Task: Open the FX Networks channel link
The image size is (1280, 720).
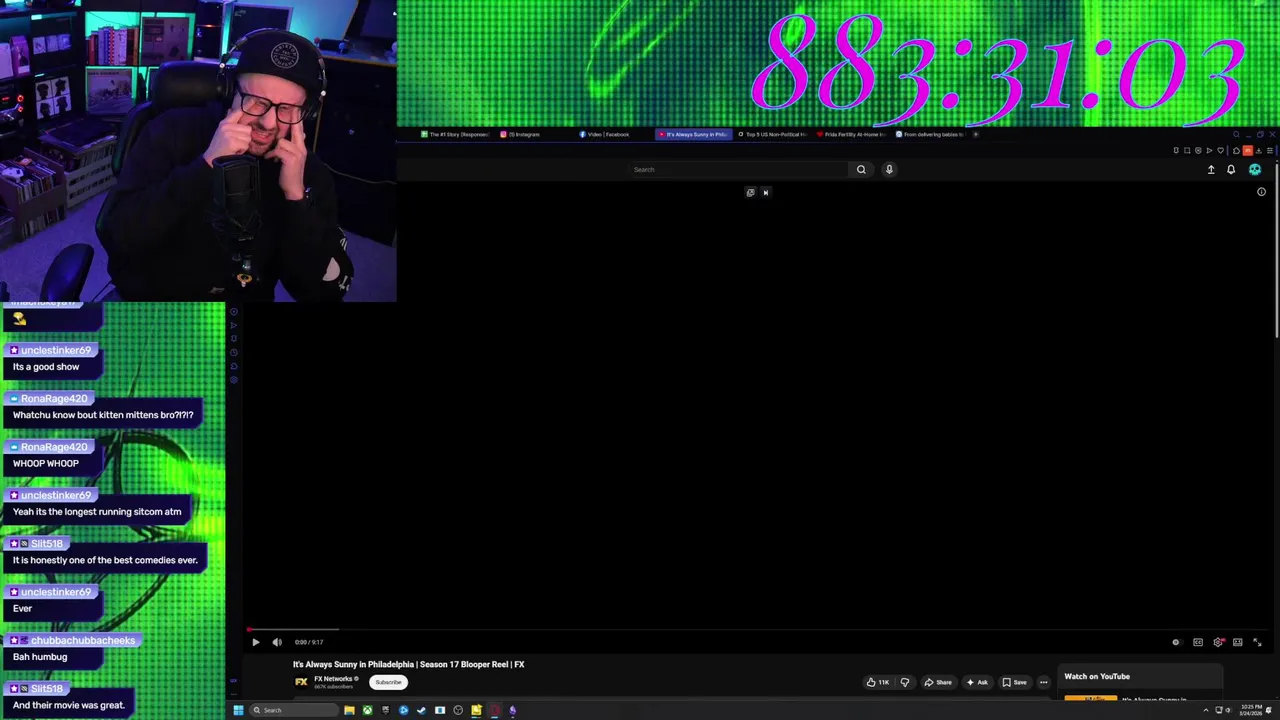Action: click(334, 679)
